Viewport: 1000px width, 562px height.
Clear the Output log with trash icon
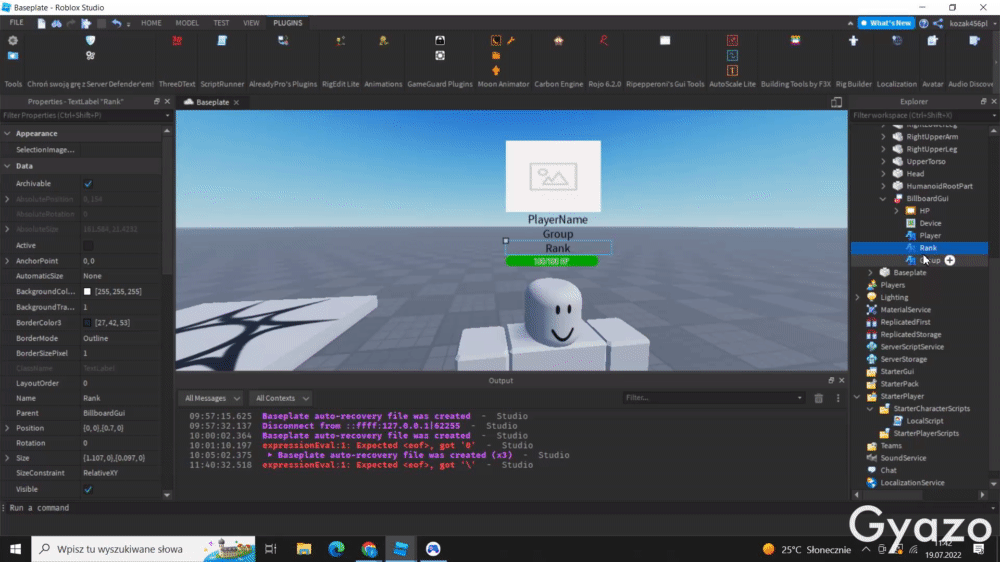(x=819, y=398)
